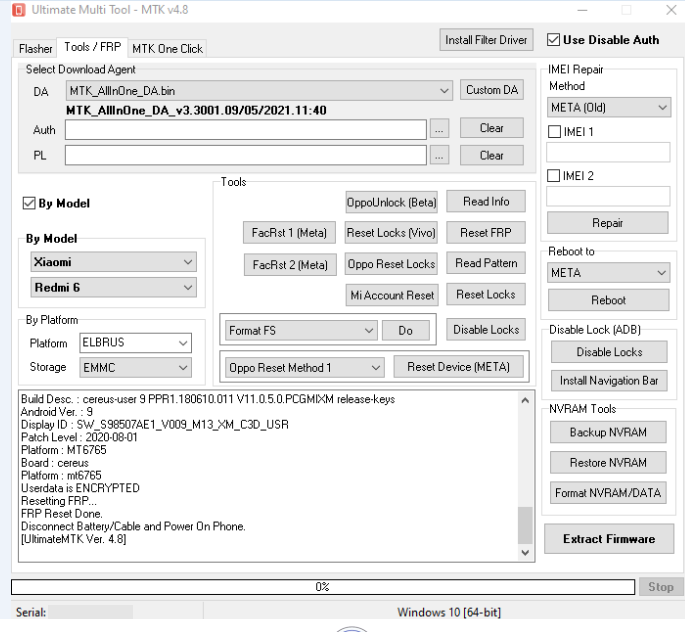The image size is (685, 632).
Task: Open the Reboot to META dropdown
Action: [609, 273]
